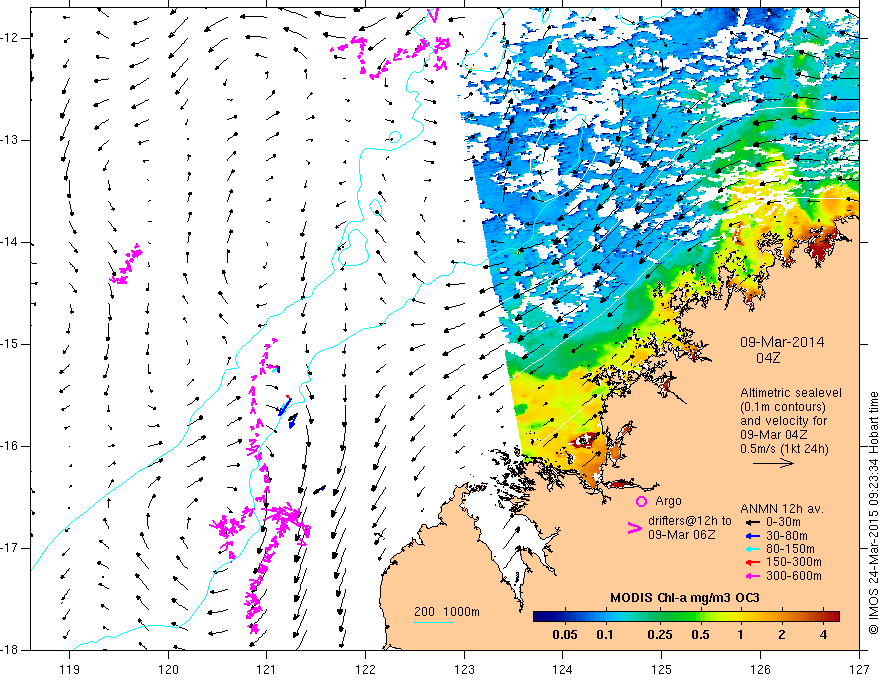Click the '0.05' colorbar tick label
The width and height of the screenshot is (880, 680).
pos(564,635)
